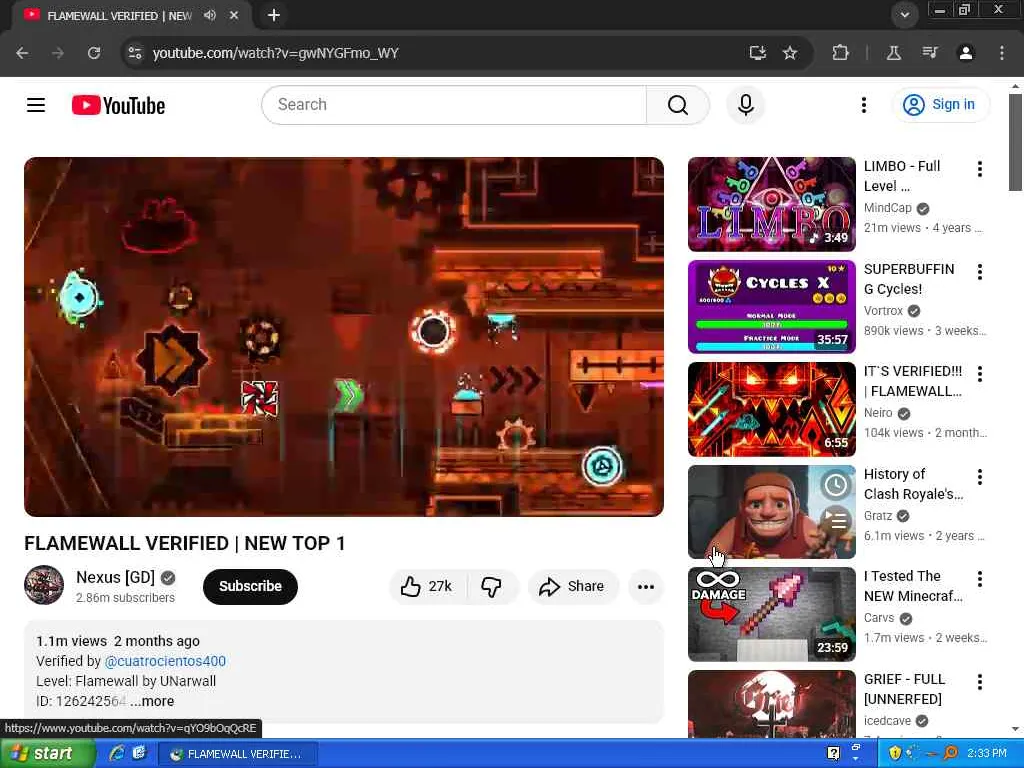The width and height of the screenshot is (1024, 768).
Task: Open Chrome three-dot menu
Action: click(x=1002, y=53)
